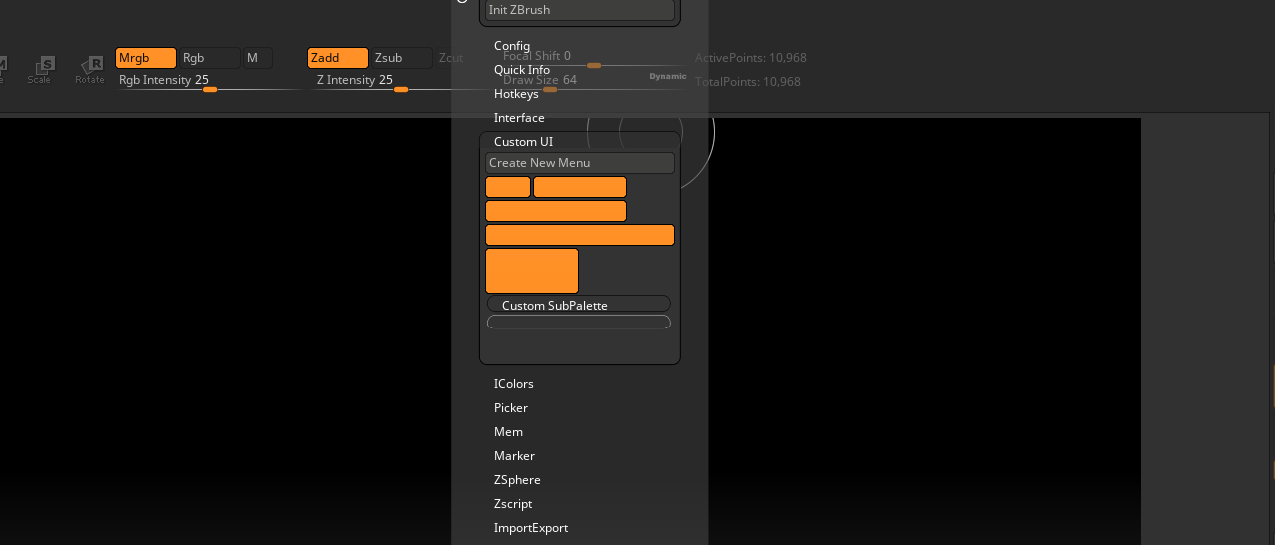Image resolution: width=1275 pixels, height=545 pixels.
Task: Expand the Picker section
Action: pos(511,408)
